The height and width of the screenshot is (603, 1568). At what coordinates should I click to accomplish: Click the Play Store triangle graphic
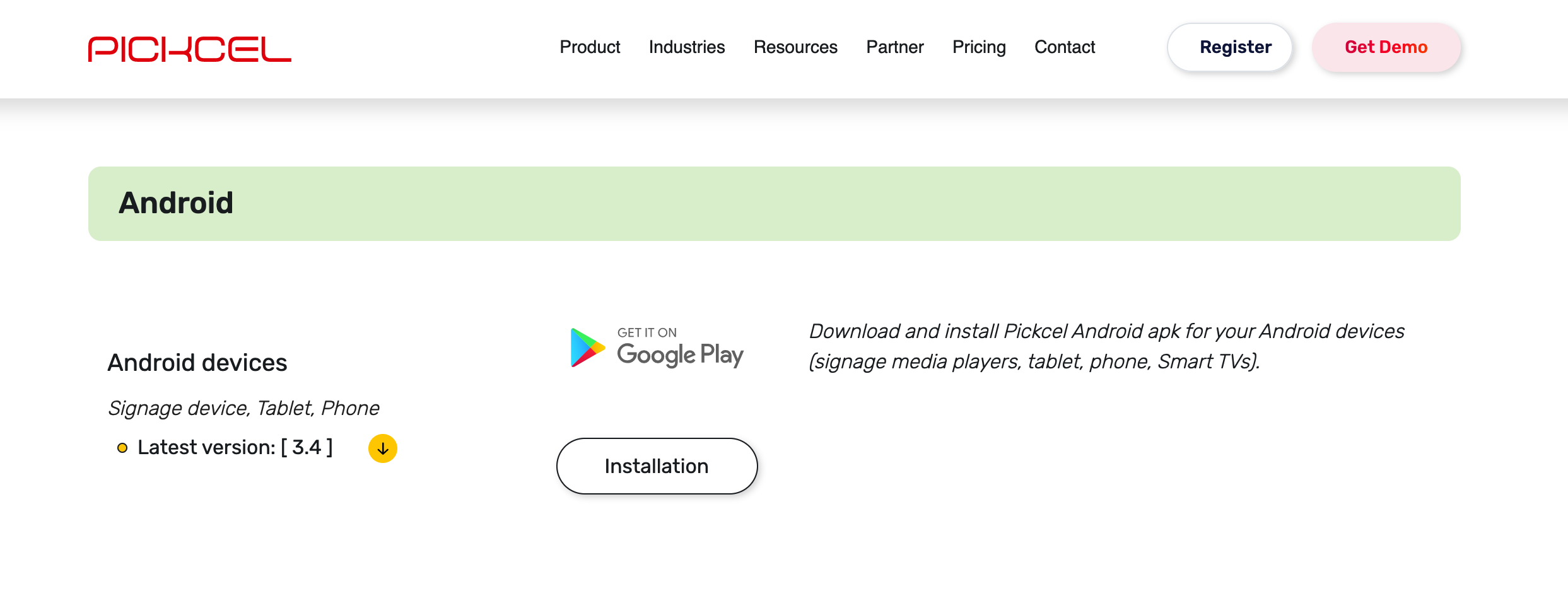coord(583,348)
